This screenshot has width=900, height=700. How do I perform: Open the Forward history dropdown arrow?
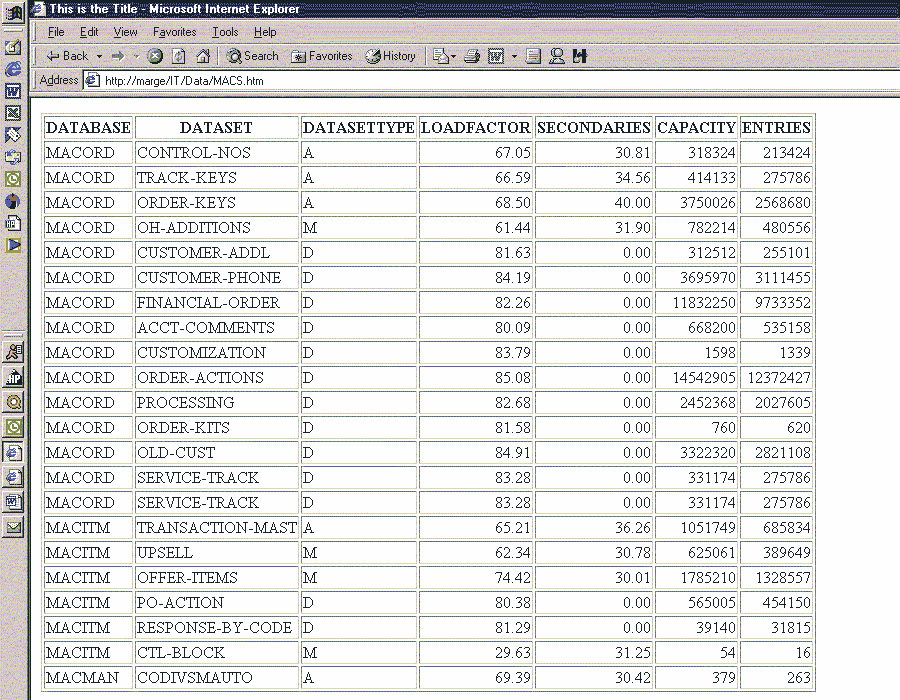pyautogui.click(x=136, y=57)
